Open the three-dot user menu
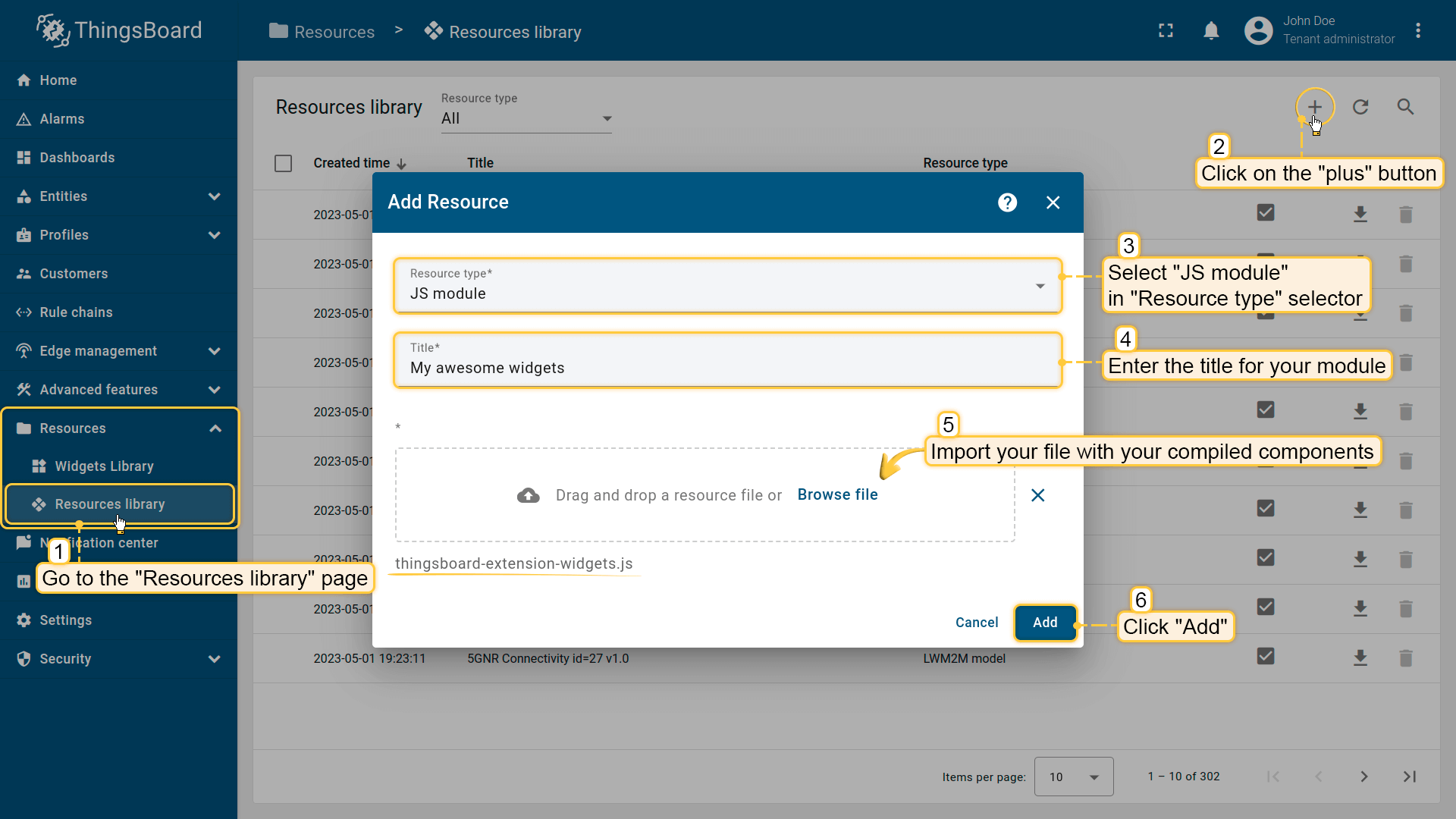 (1418, 30)
